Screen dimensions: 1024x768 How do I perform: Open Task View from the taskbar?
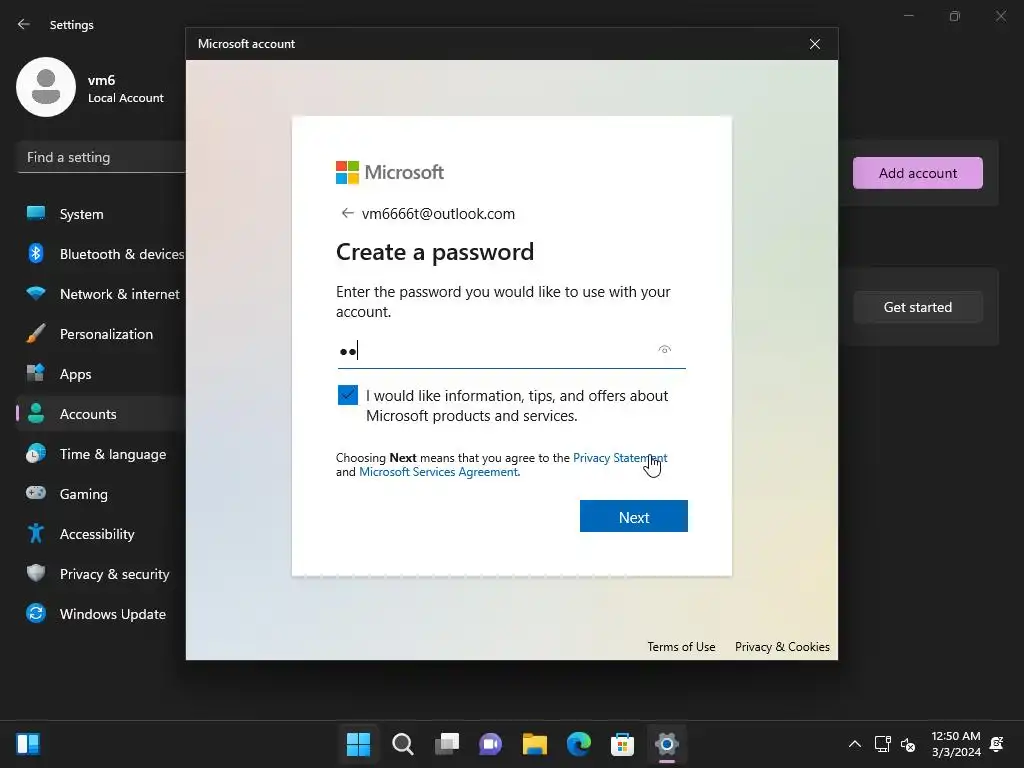point(447,744)
